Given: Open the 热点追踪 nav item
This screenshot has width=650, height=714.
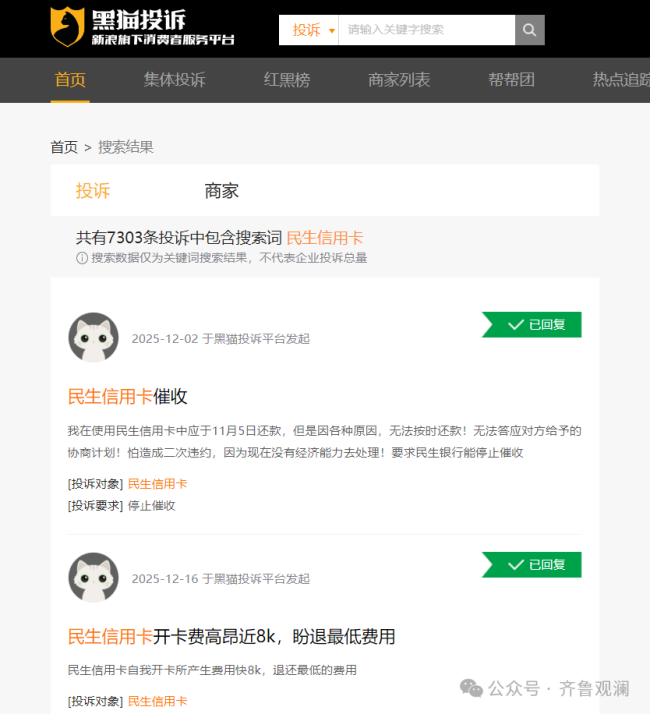Looking at the screenshot, I should point(621,80).
